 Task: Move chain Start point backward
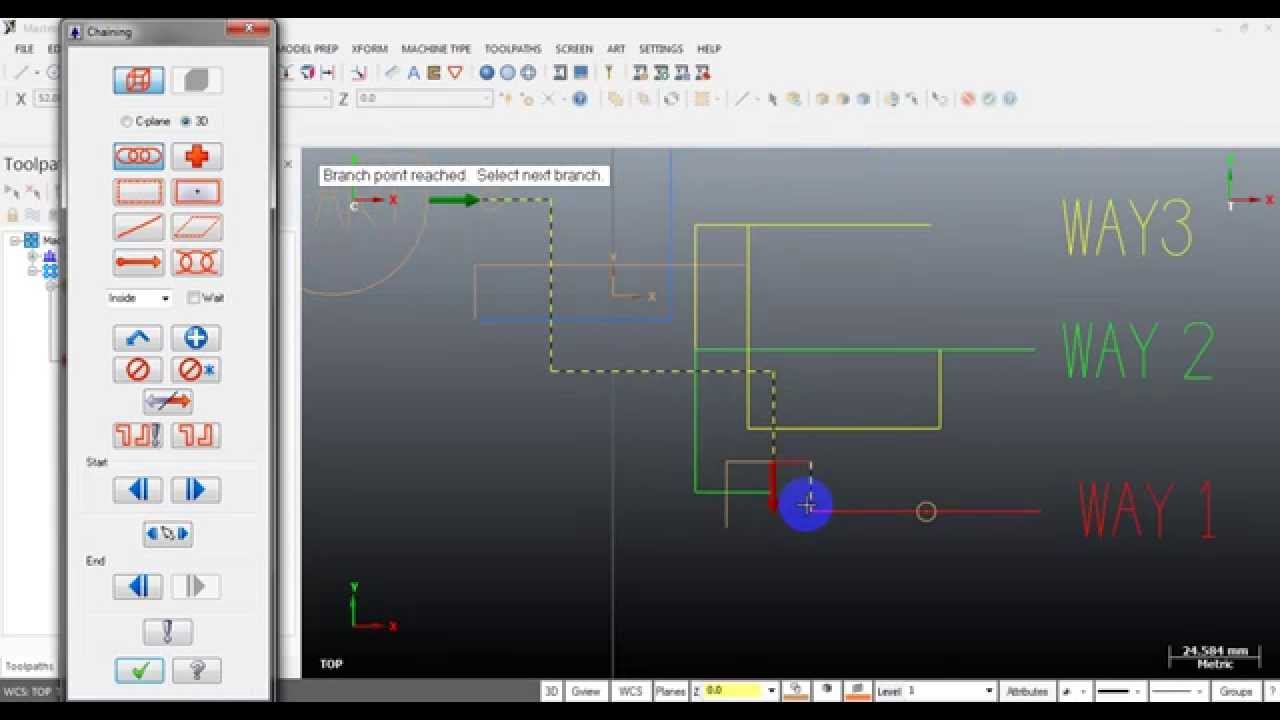(x=138, y=490)
